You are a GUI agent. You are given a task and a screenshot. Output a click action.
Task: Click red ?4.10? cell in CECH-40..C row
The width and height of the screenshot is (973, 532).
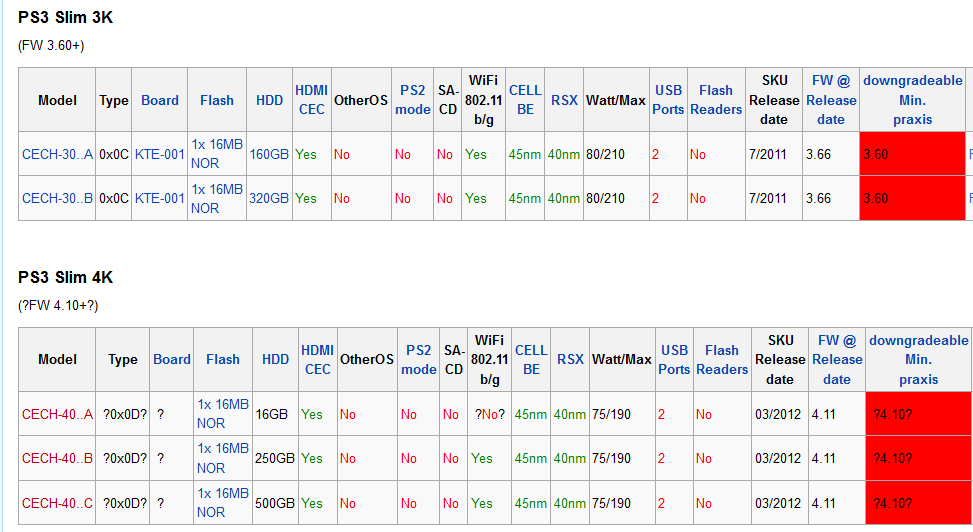pos(918,503)
